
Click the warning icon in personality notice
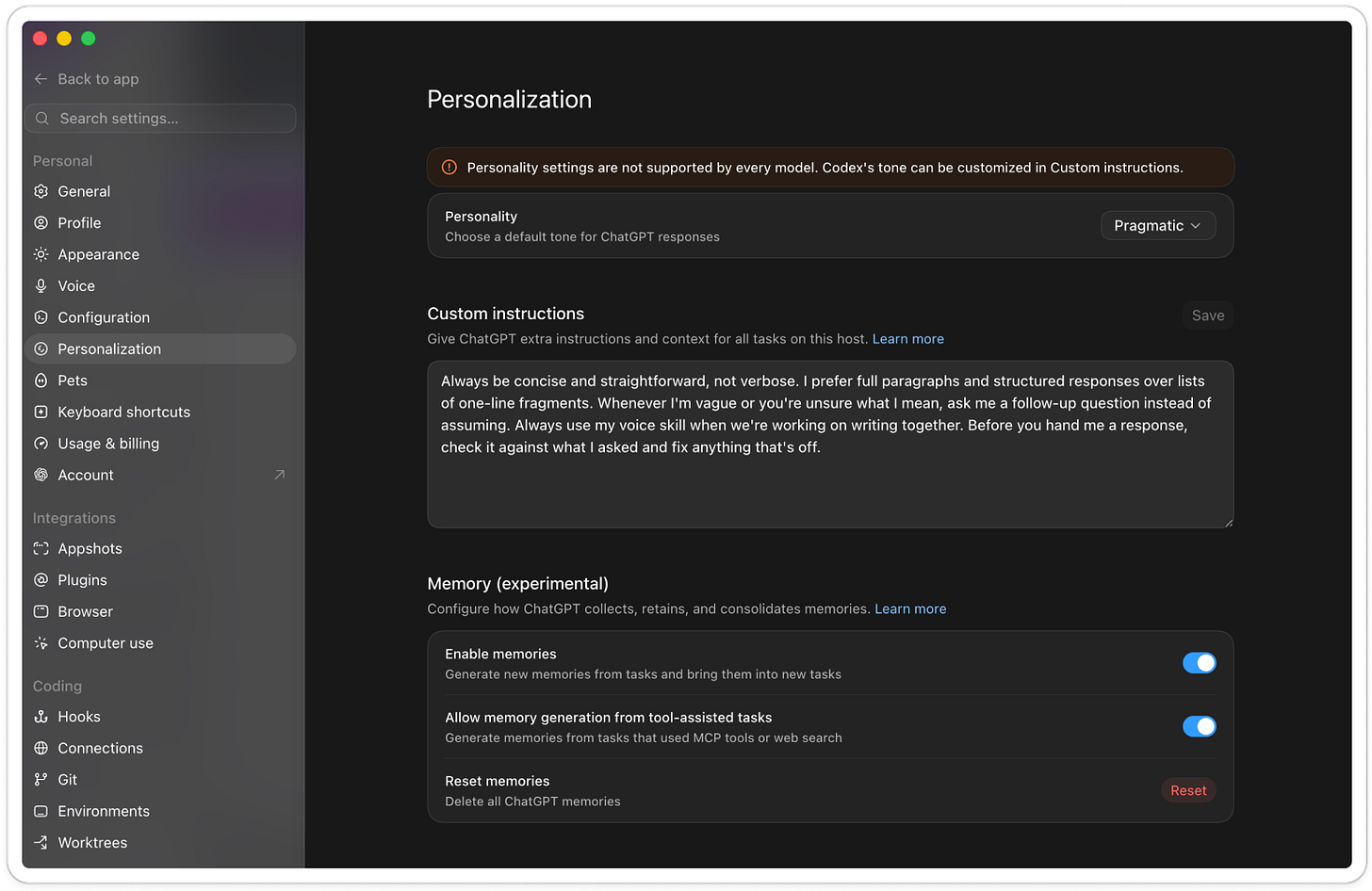click(x=449, y=168)
